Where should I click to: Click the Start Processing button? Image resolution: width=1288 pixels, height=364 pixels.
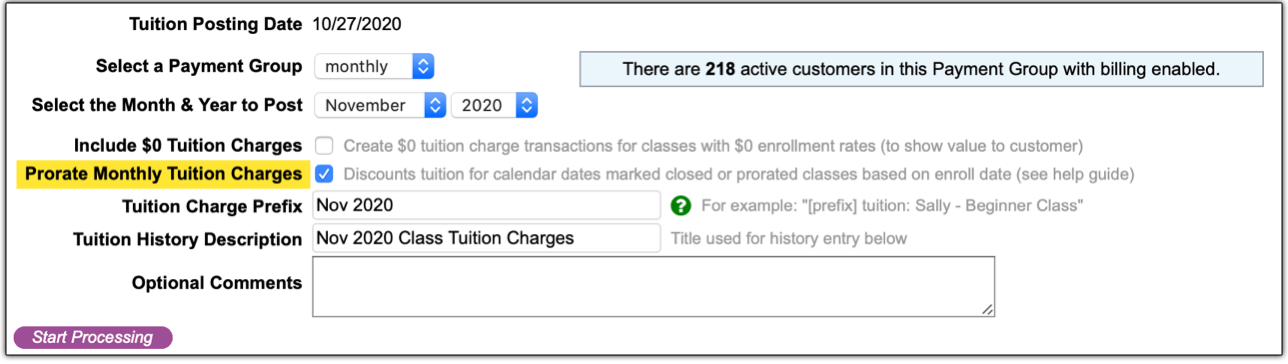92,337
